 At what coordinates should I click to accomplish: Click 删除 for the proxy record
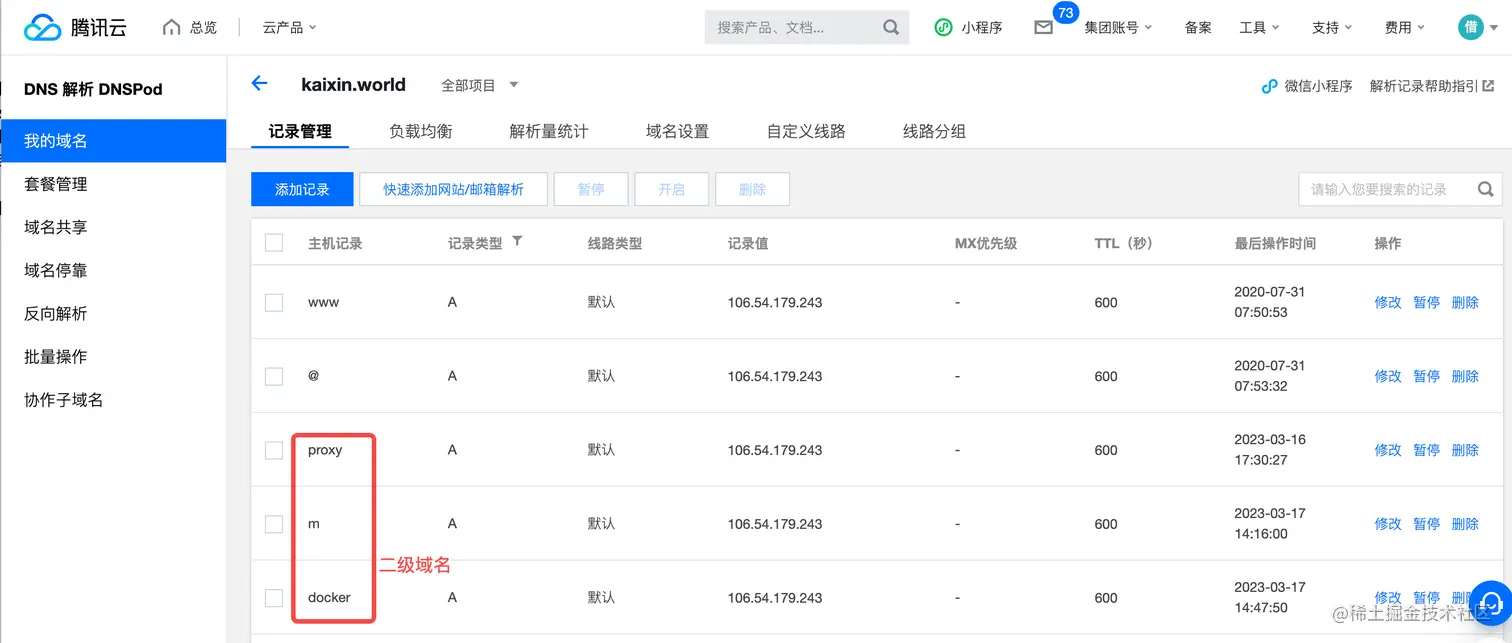[x=1465, y=450]
